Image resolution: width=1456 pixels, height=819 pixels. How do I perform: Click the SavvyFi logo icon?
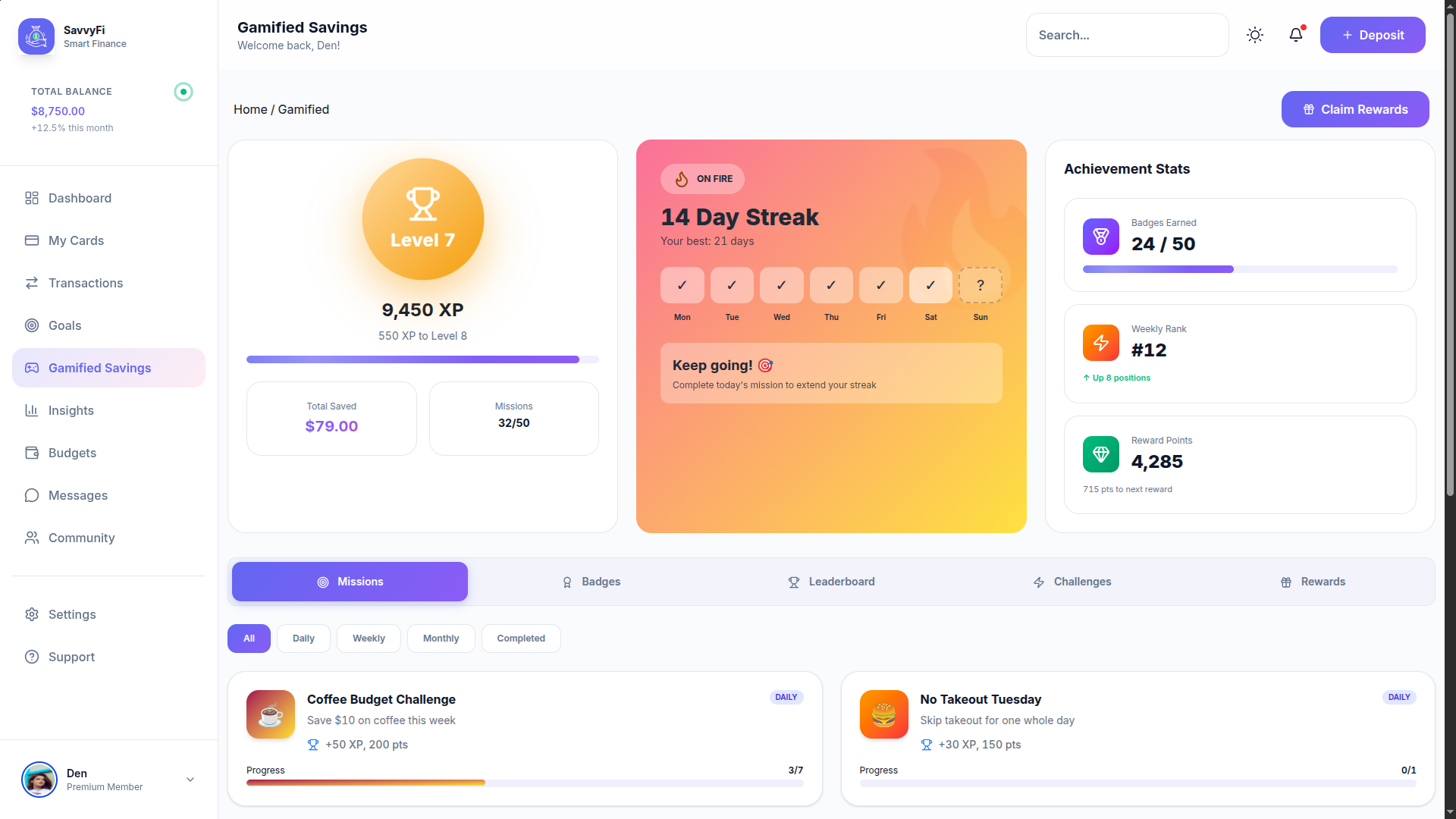36,36
